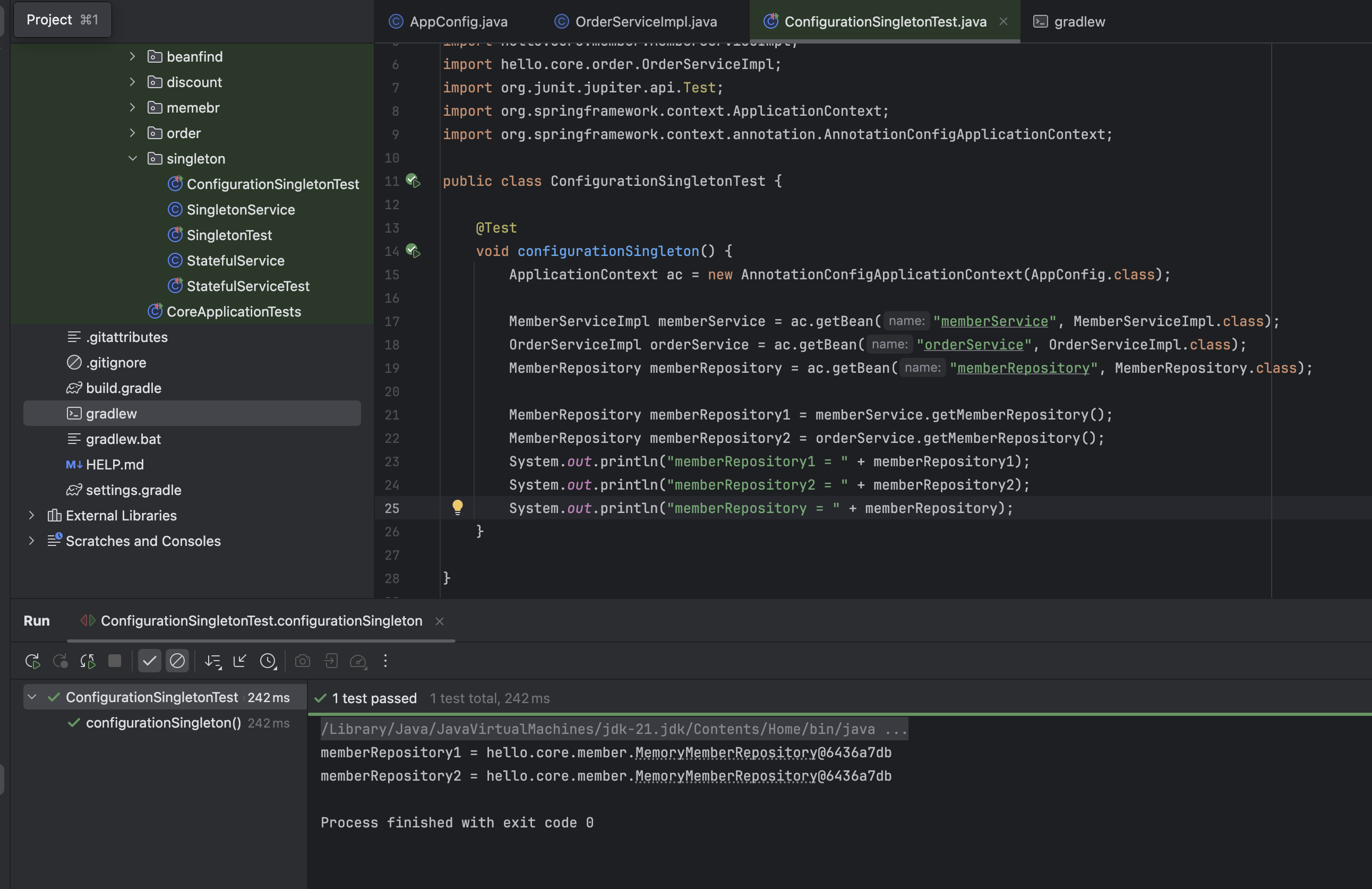Click the profiler speedometer icon

click(x=358, y=661)
